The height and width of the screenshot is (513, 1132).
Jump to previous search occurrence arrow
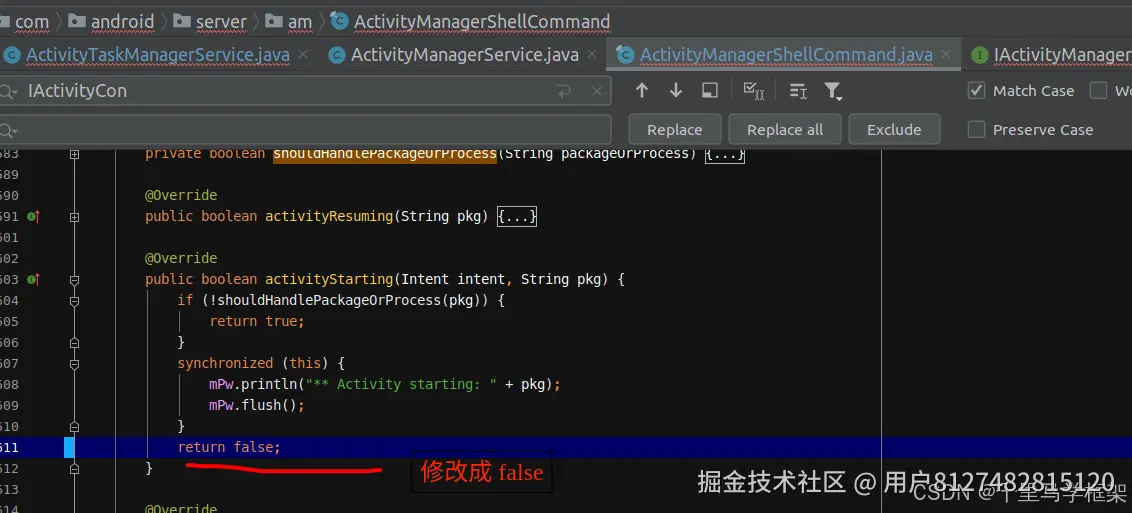pyautogui.click(x=641, y=90)
